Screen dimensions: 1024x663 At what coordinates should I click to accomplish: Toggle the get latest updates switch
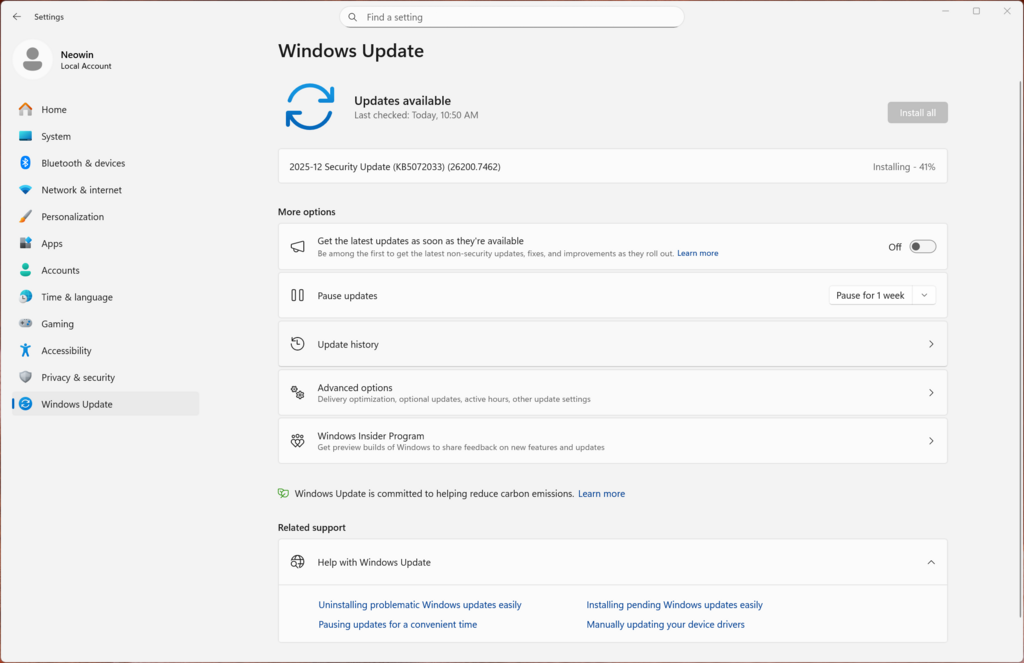[923, 247]
